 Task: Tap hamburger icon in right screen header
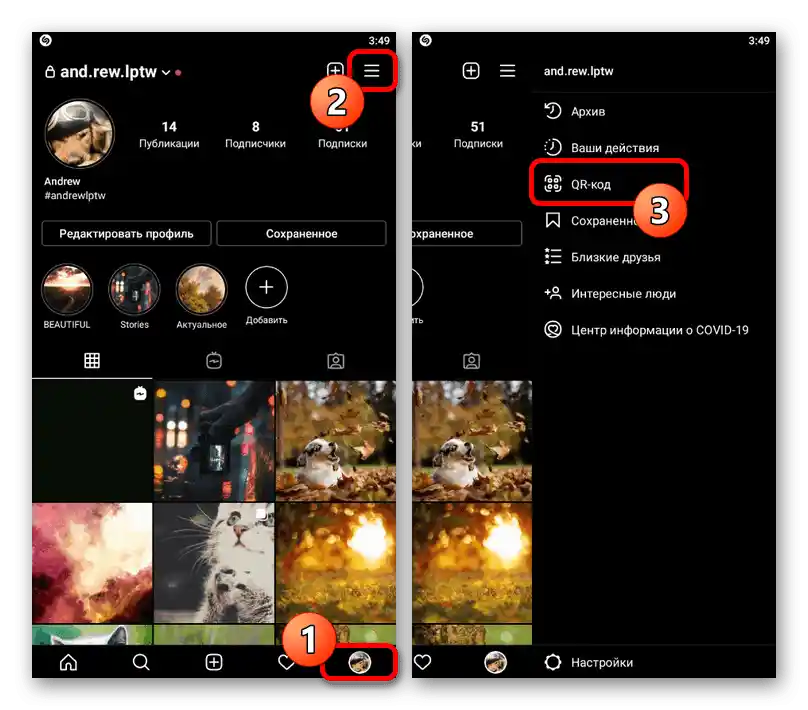click(x=508, y=71)
